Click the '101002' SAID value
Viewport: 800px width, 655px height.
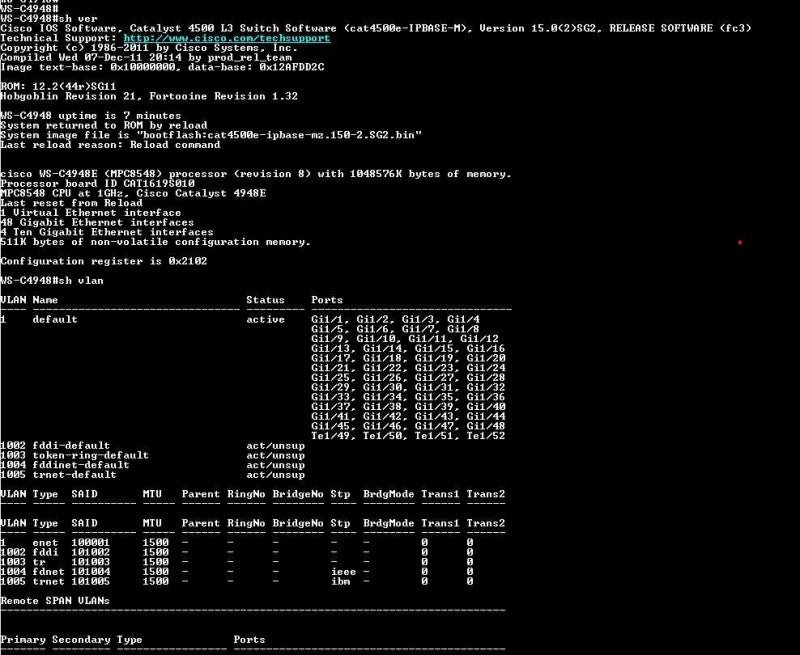[90, 552]
